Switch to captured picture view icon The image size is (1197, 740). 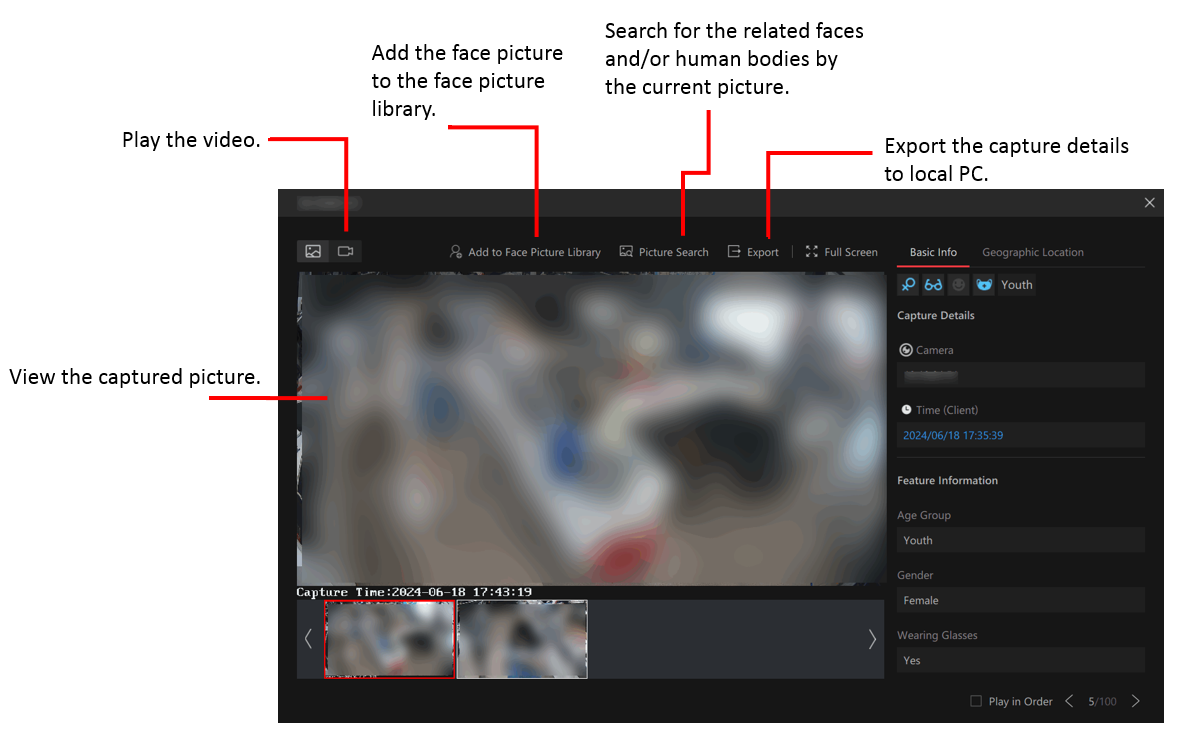point(313,251)
